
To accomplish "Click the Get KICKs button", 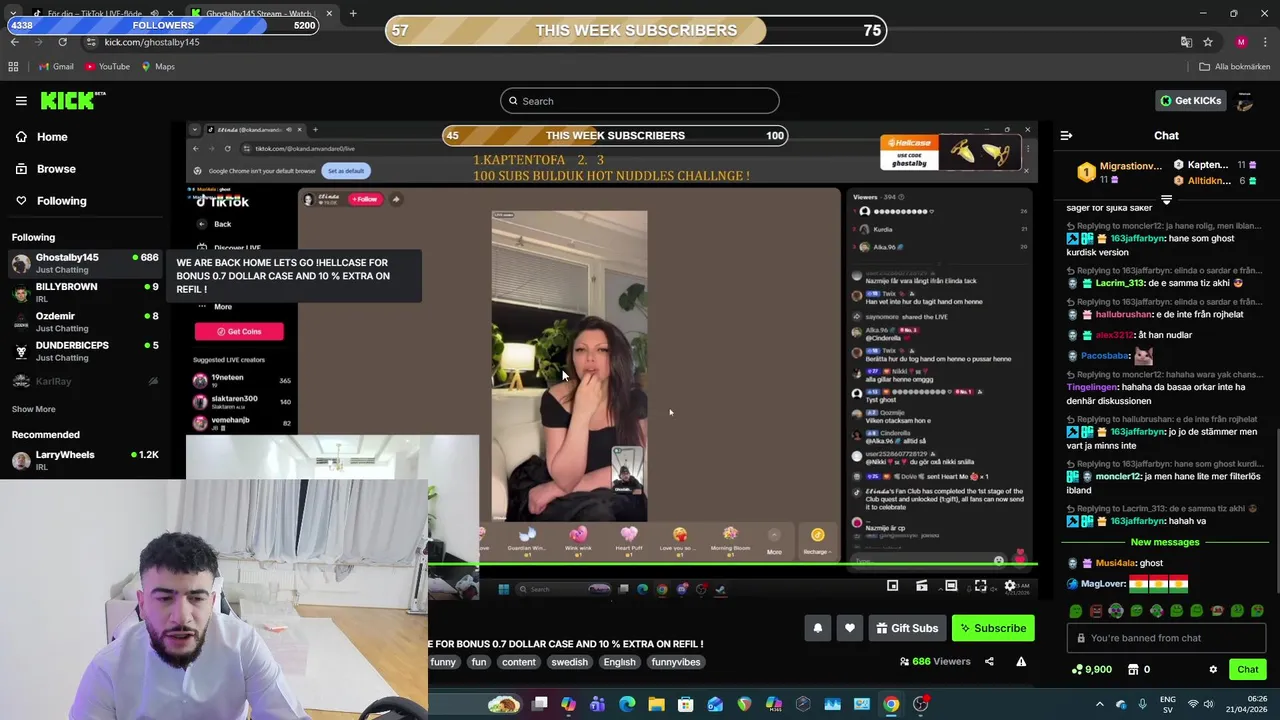I will [x=1190, y=101].
